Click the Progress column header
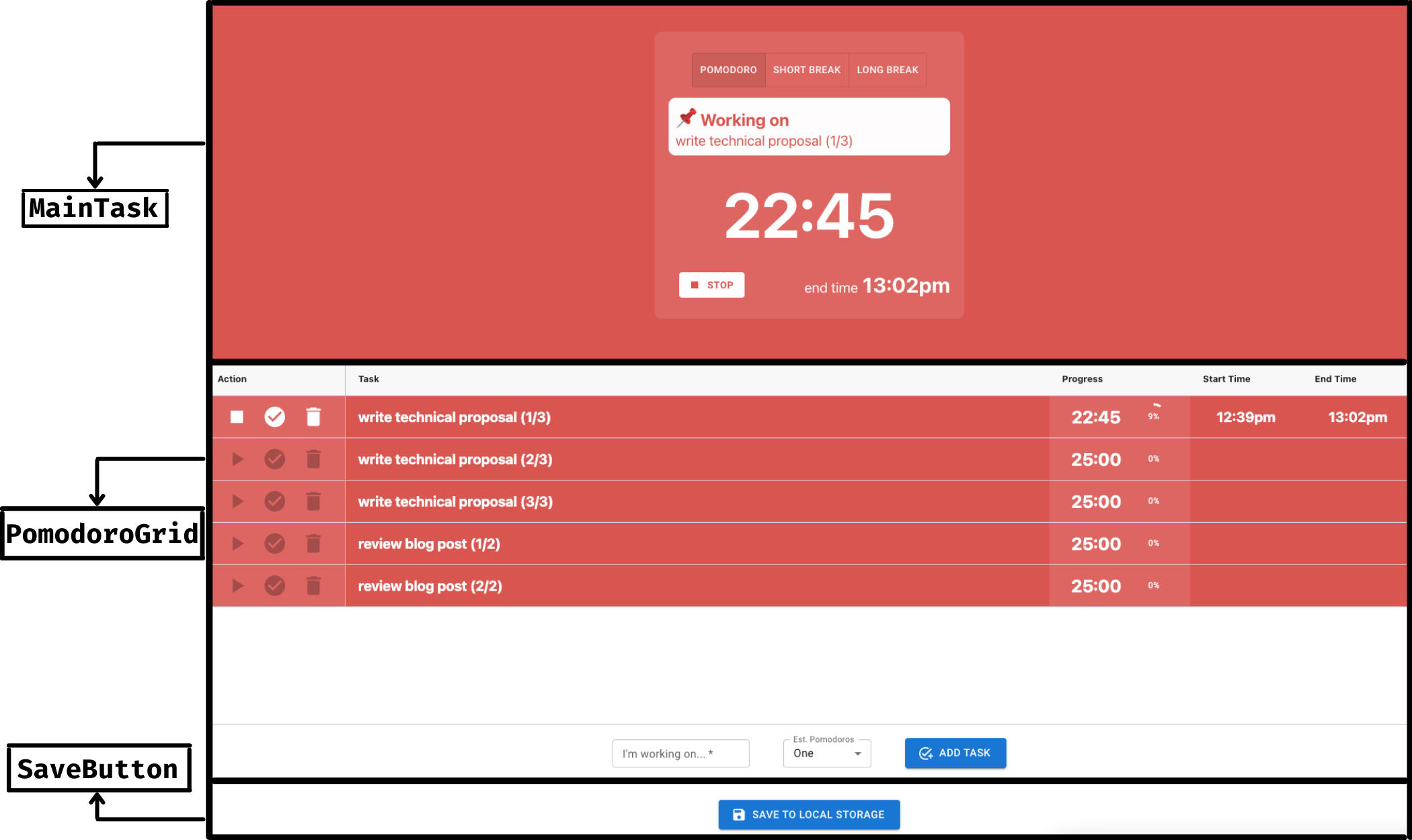The image size is (1412, 840). click(x=1082, y=379)
